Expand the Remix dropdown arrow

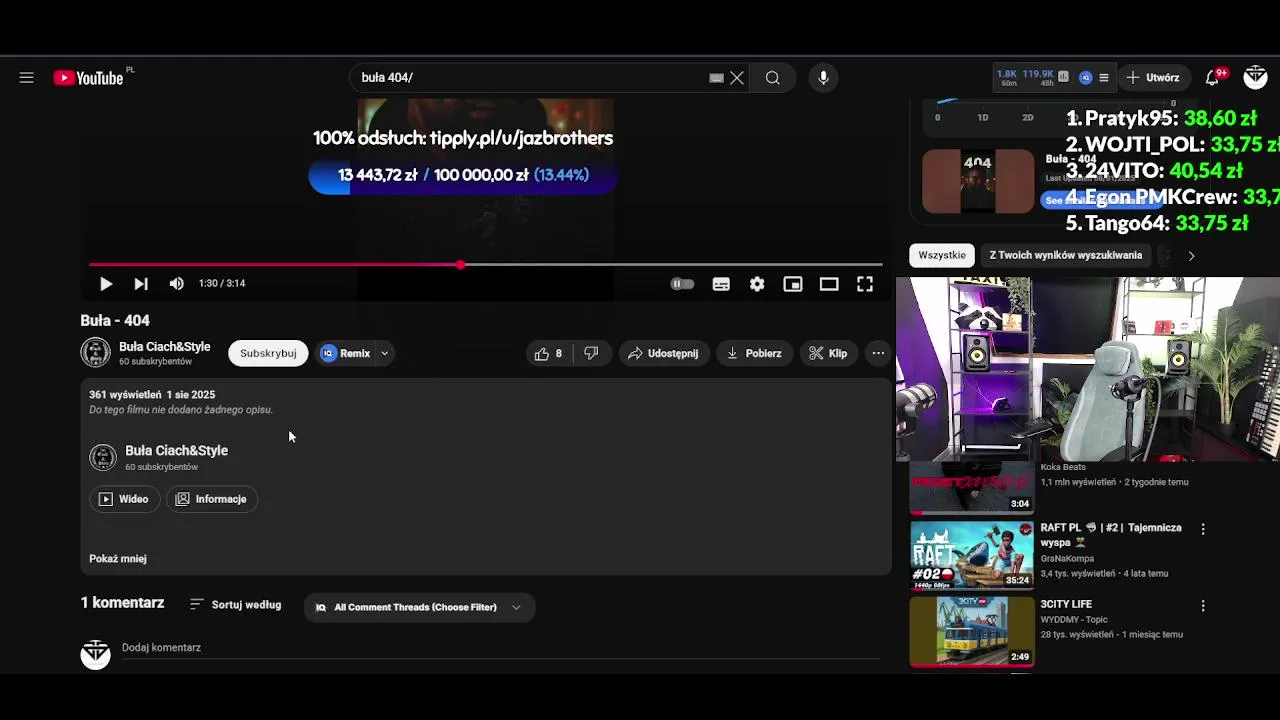point(384,353)
